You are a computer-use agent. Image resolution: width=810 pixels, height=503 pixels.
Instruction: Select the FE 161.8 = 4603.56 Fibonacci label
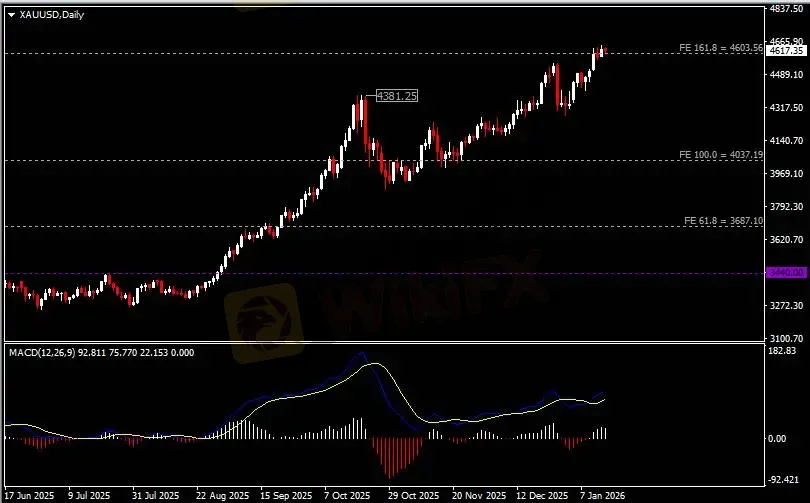(x=720, y=47)
